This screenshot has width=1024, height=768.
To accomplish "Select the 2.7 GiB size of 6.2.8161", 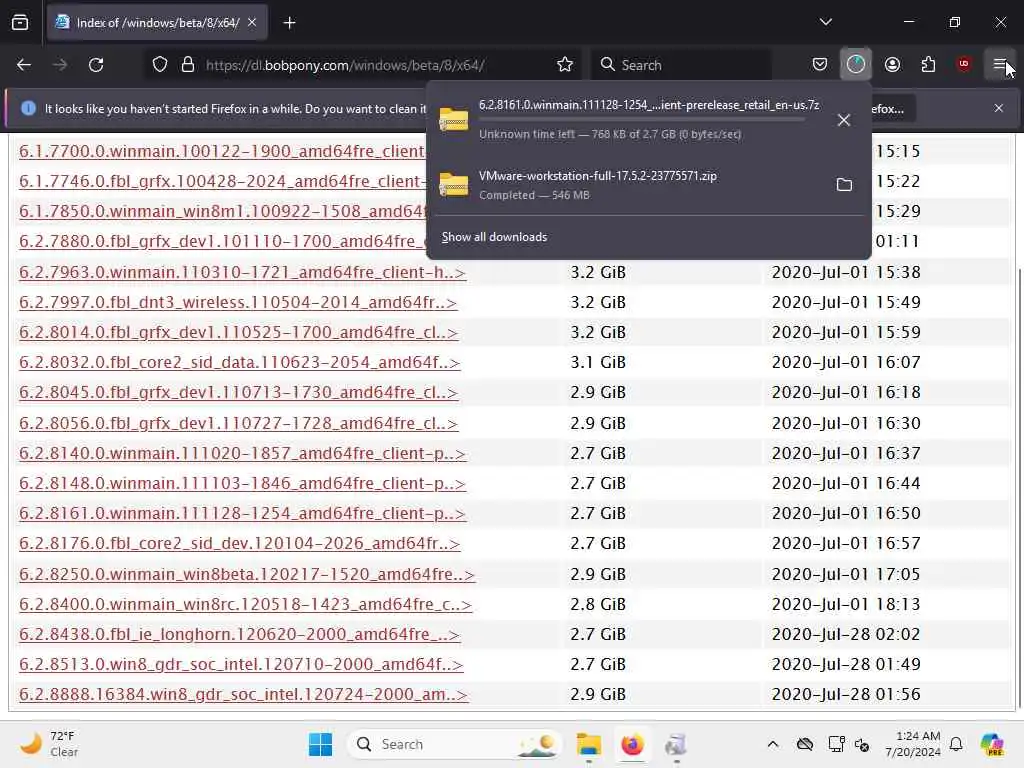I will [x=598, y=513].
